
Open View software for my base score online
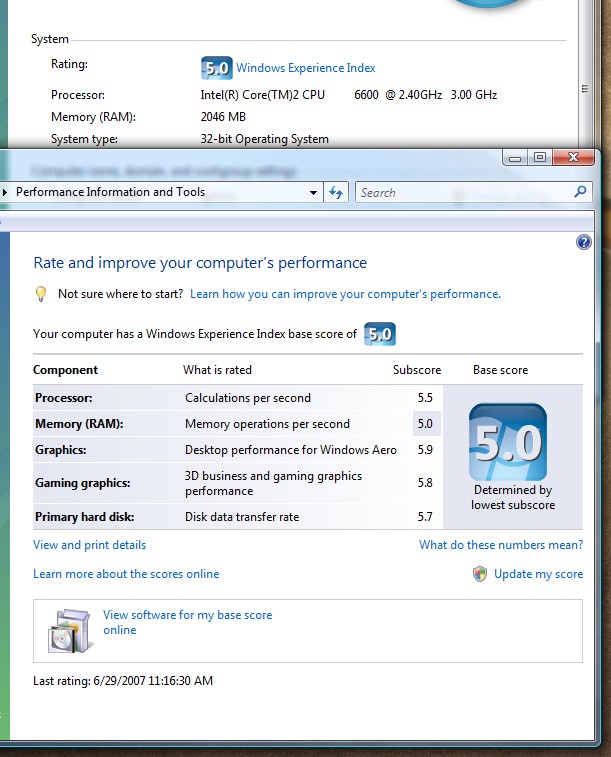pos(187,622)
